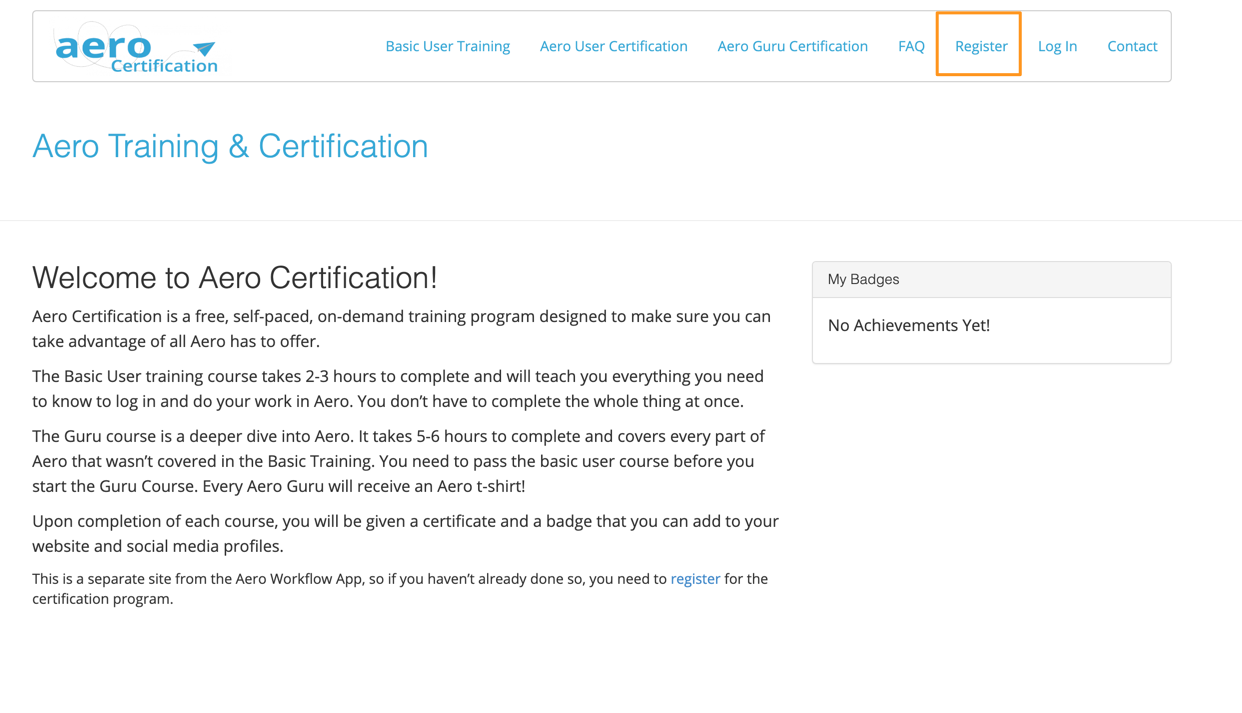Click the inline 'register' link in text
Screen dimensions: 1242x713
[695, 579]
